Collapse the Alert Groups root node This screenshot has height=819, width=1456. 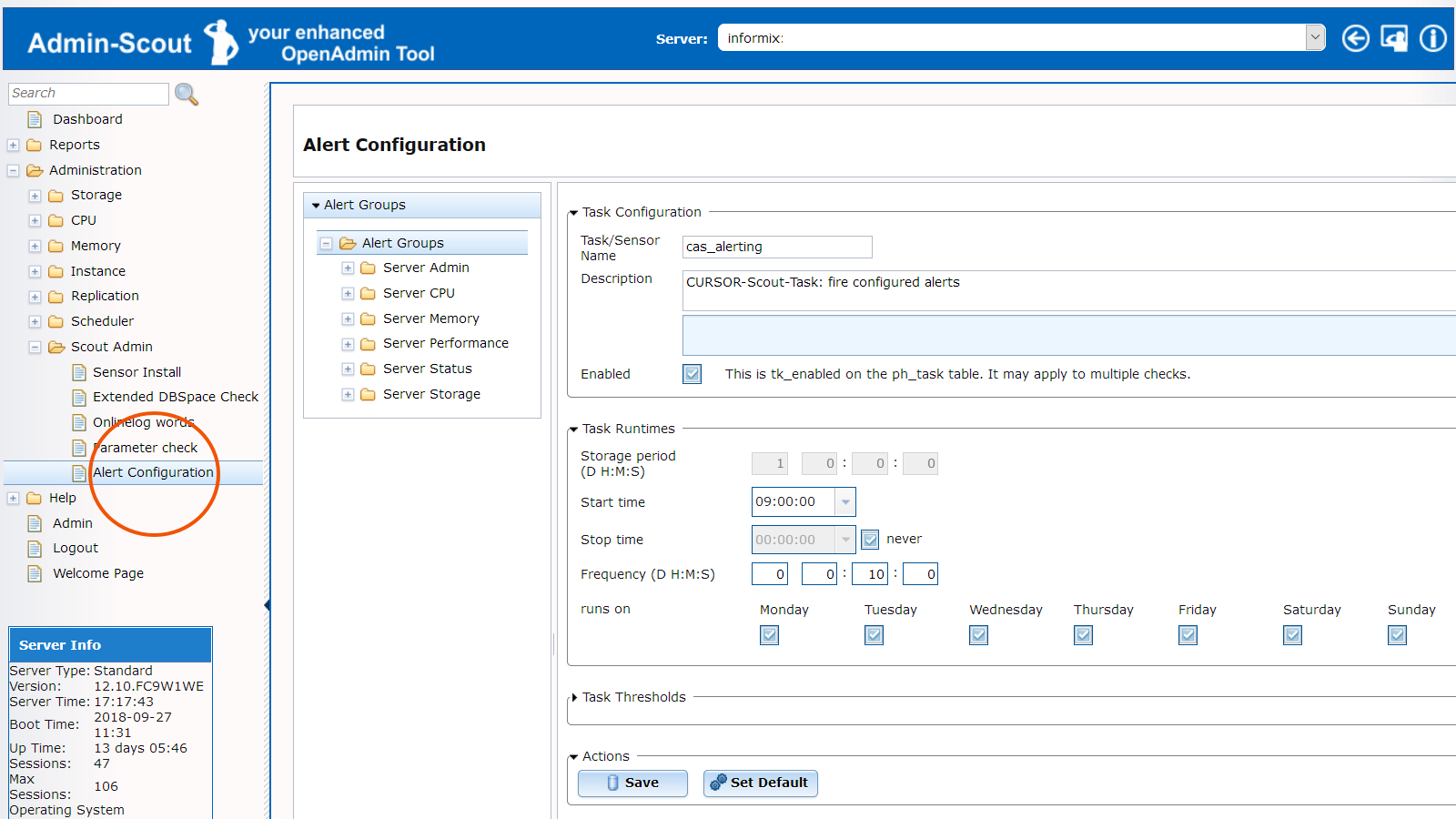[x=326, y=243]
